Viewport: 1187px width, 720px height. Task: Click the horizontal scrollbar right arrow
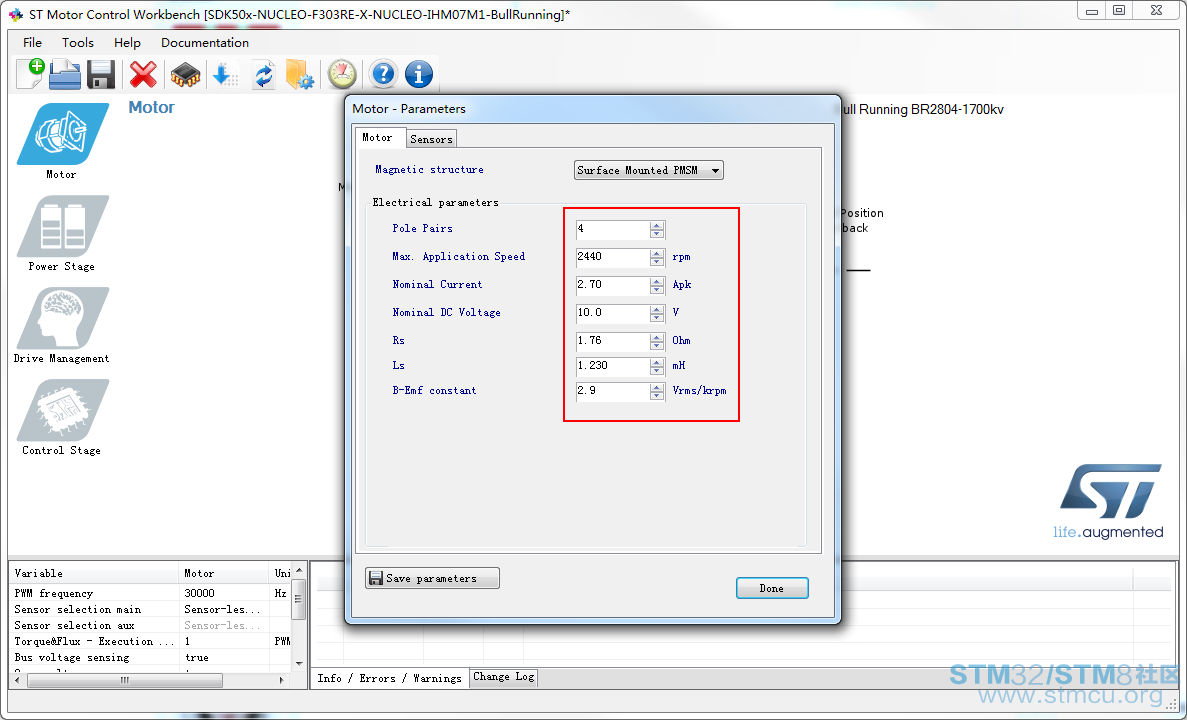(x=282, y=681)
